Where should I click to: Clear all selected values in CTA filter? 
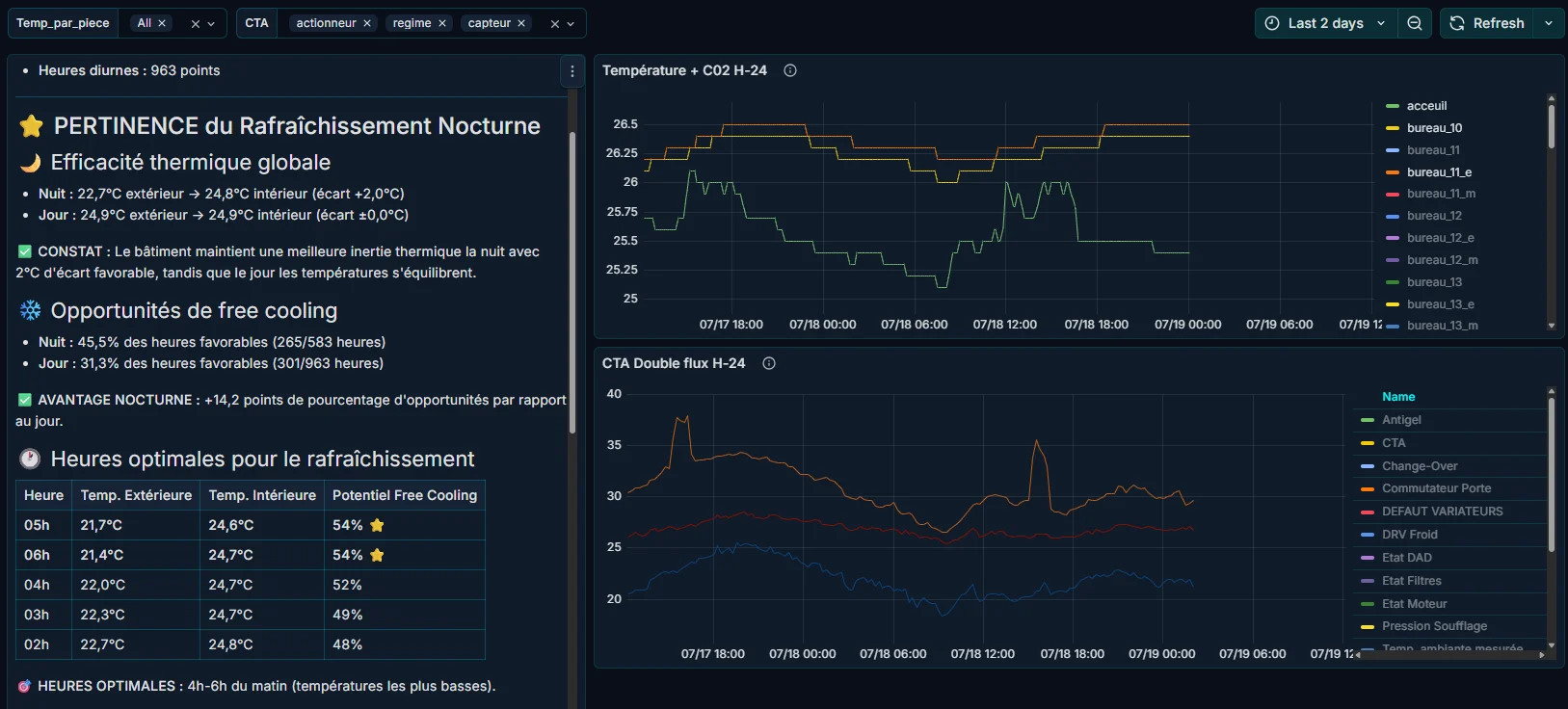click(x=554, y=24)
